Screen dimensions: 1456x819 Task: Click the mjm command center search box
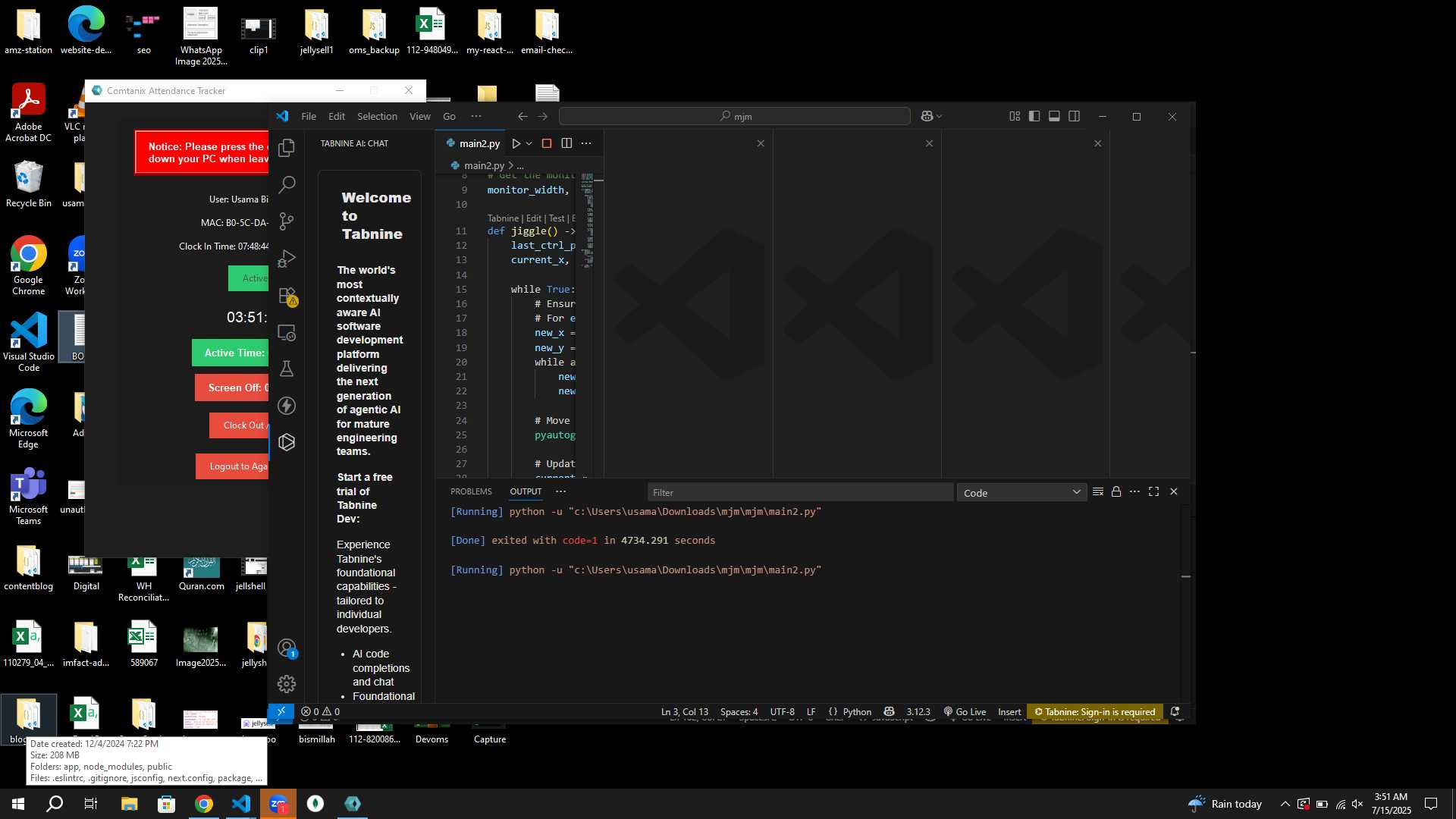[734, 116]
